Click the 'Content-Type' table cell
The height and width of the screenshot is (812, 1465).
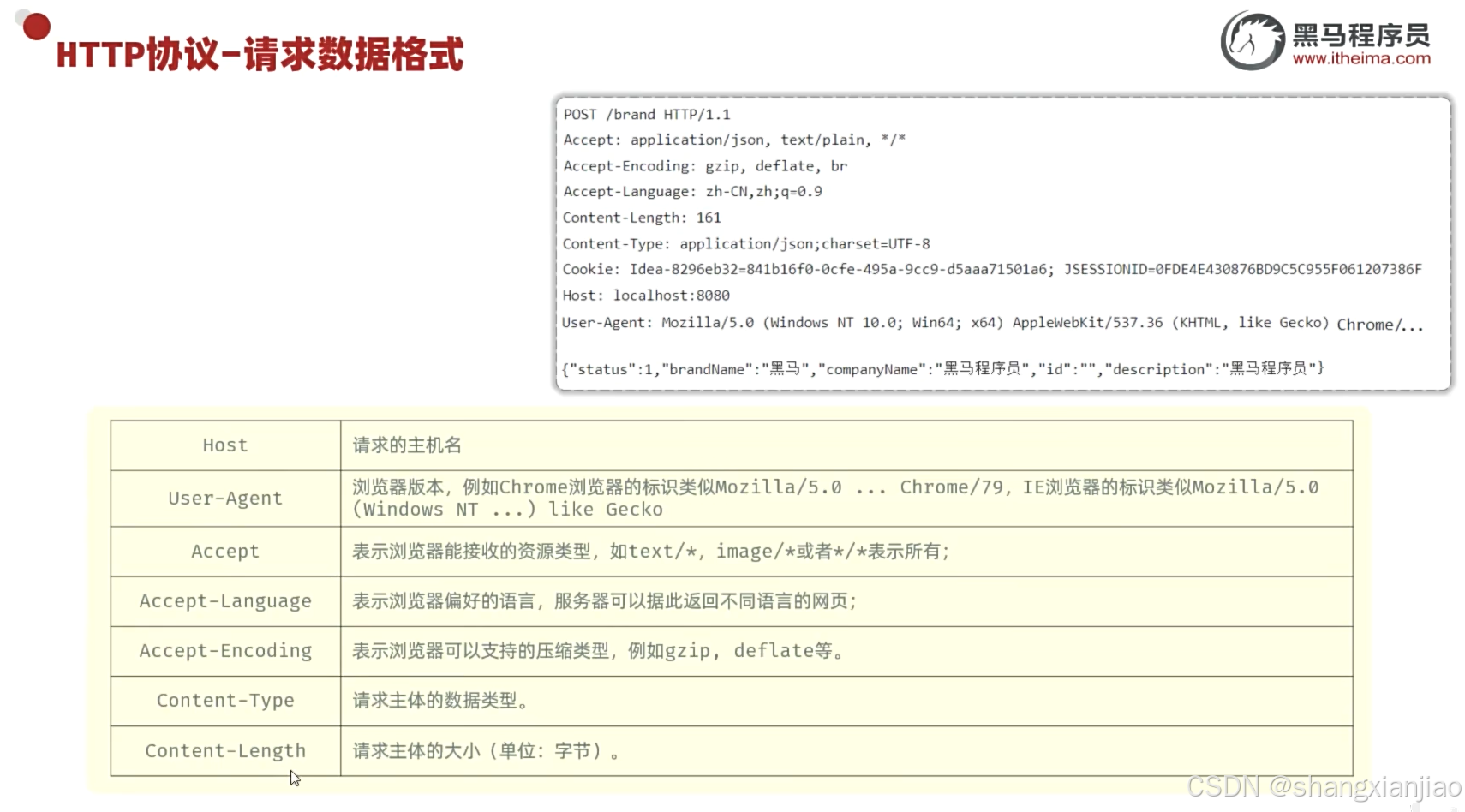pyautogui.click(x=225, y=701)
